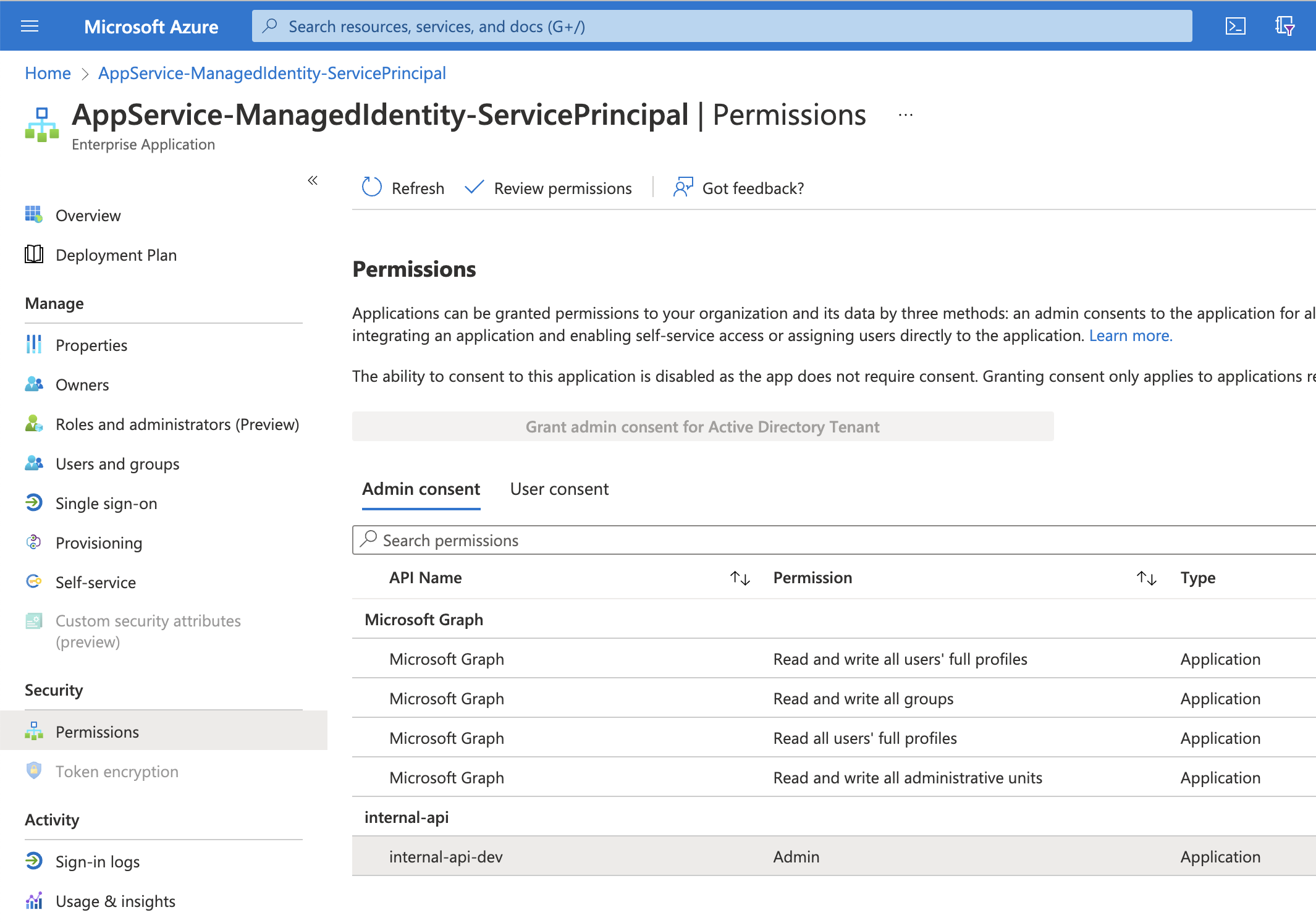Open Properties under Manage
The image size is (1316, 923).
91,345
